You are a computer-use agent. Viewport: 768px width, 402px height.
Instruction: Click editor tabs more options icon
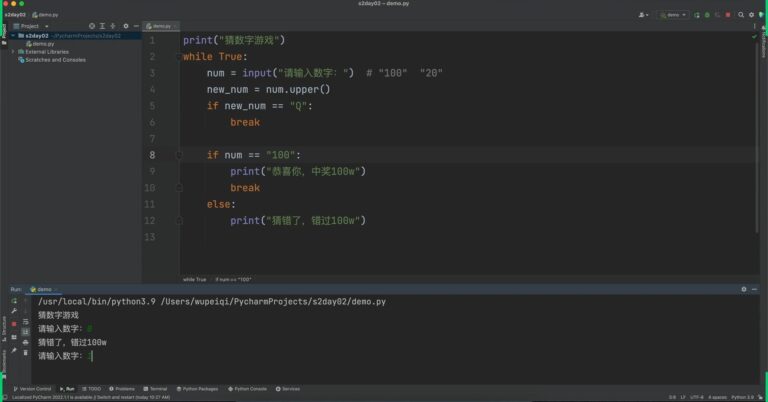pos(754,26)
